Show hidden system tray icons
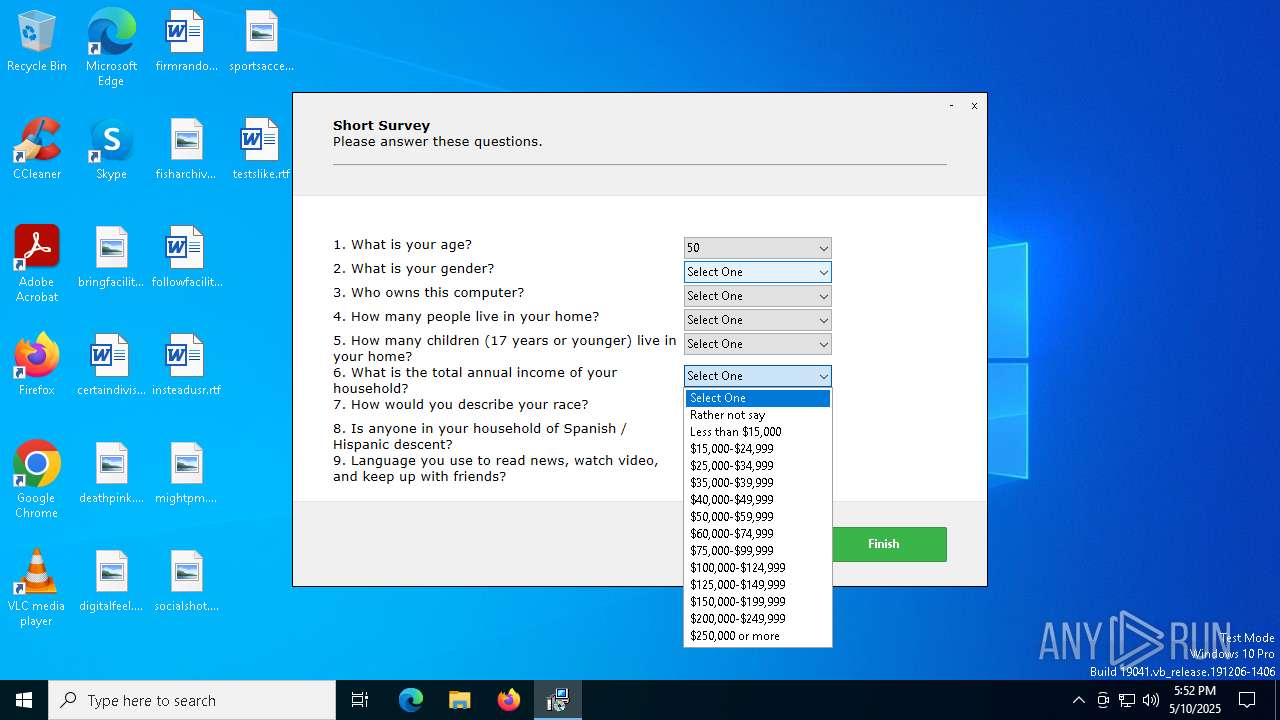The height and width of the screenshot is (720, 1280). click(x=1078, y=700)
